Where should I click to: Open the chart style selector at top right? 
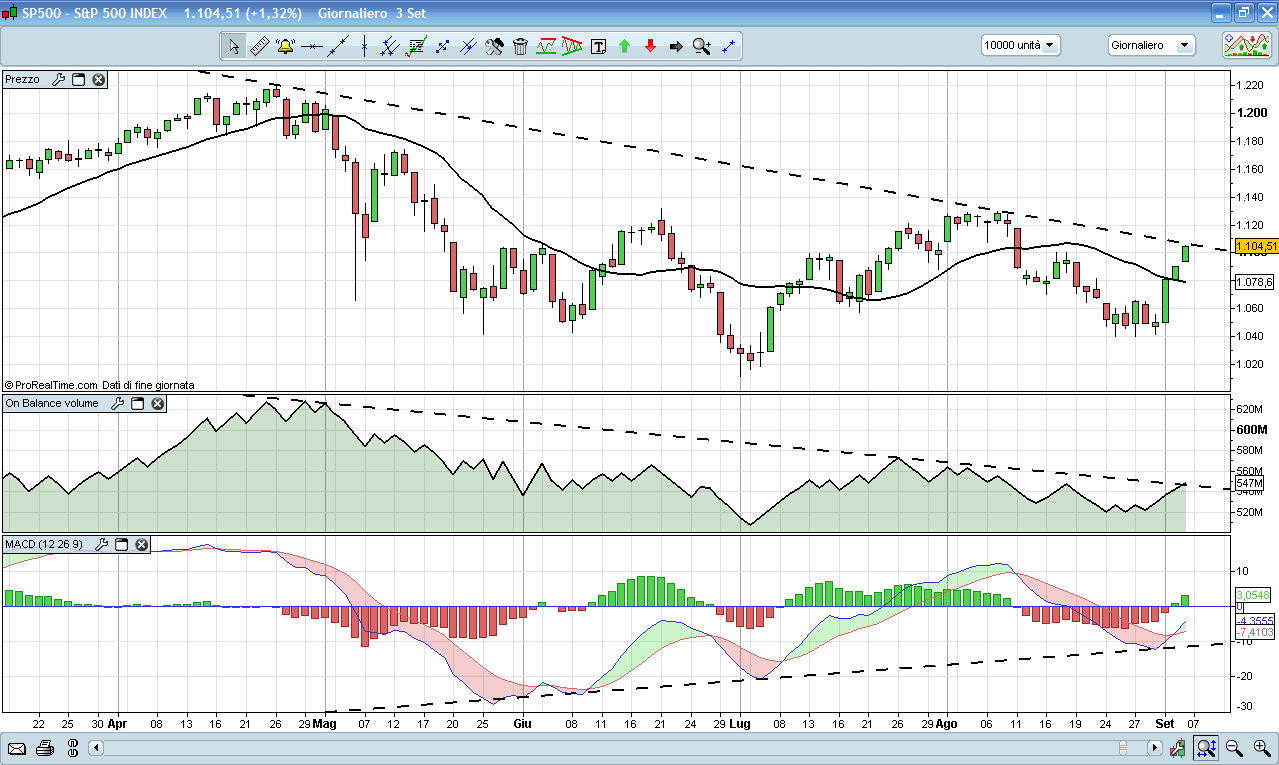1246,45
